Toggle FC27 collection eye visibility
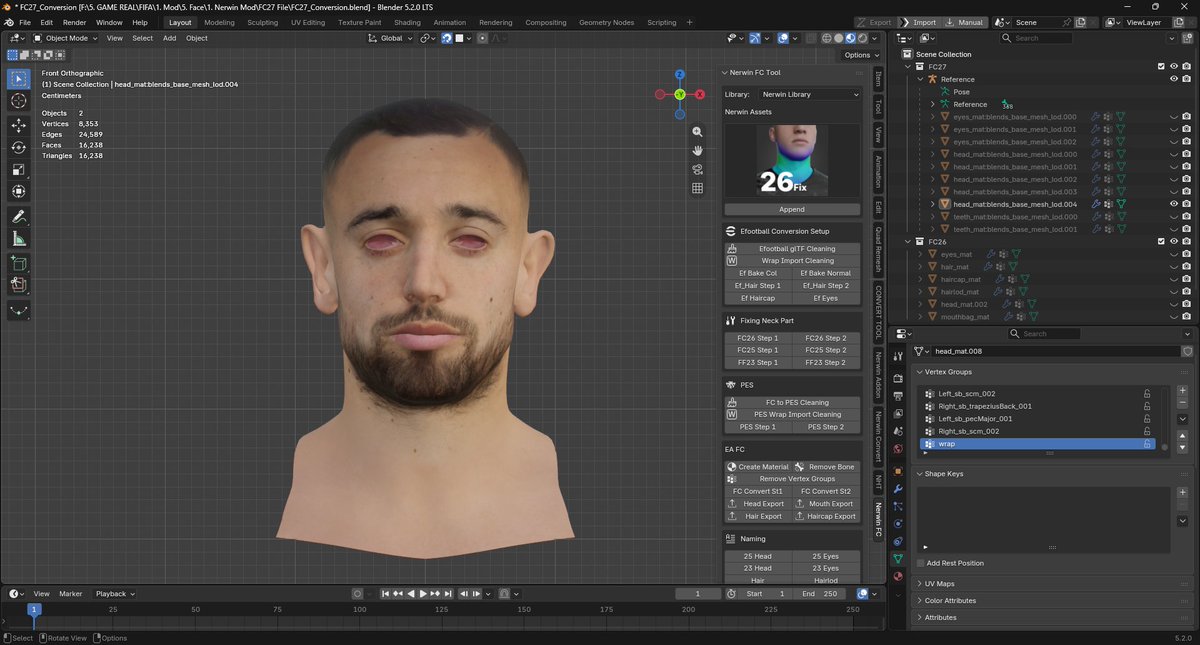 tap(1174, 67)
